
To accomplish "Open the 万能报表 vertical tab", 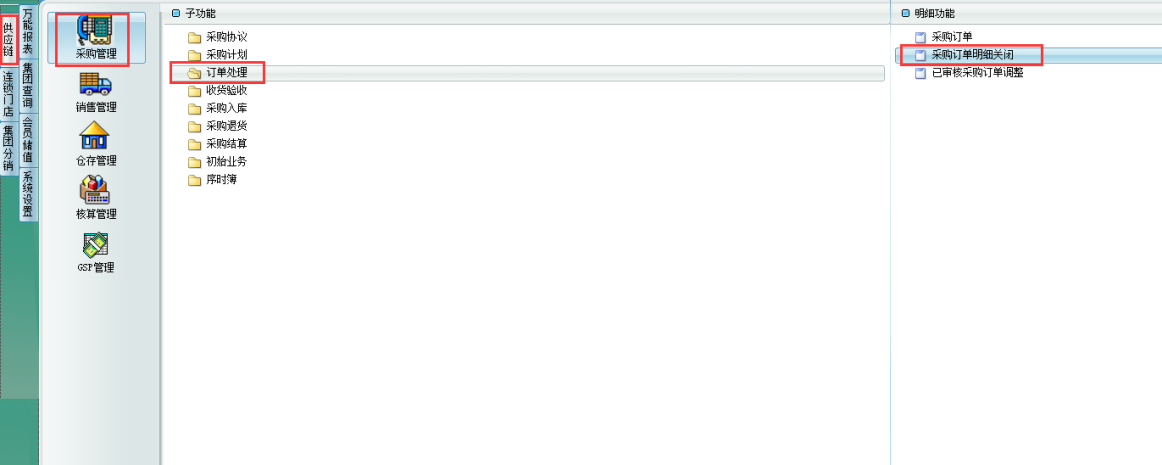I will point(27,31).
